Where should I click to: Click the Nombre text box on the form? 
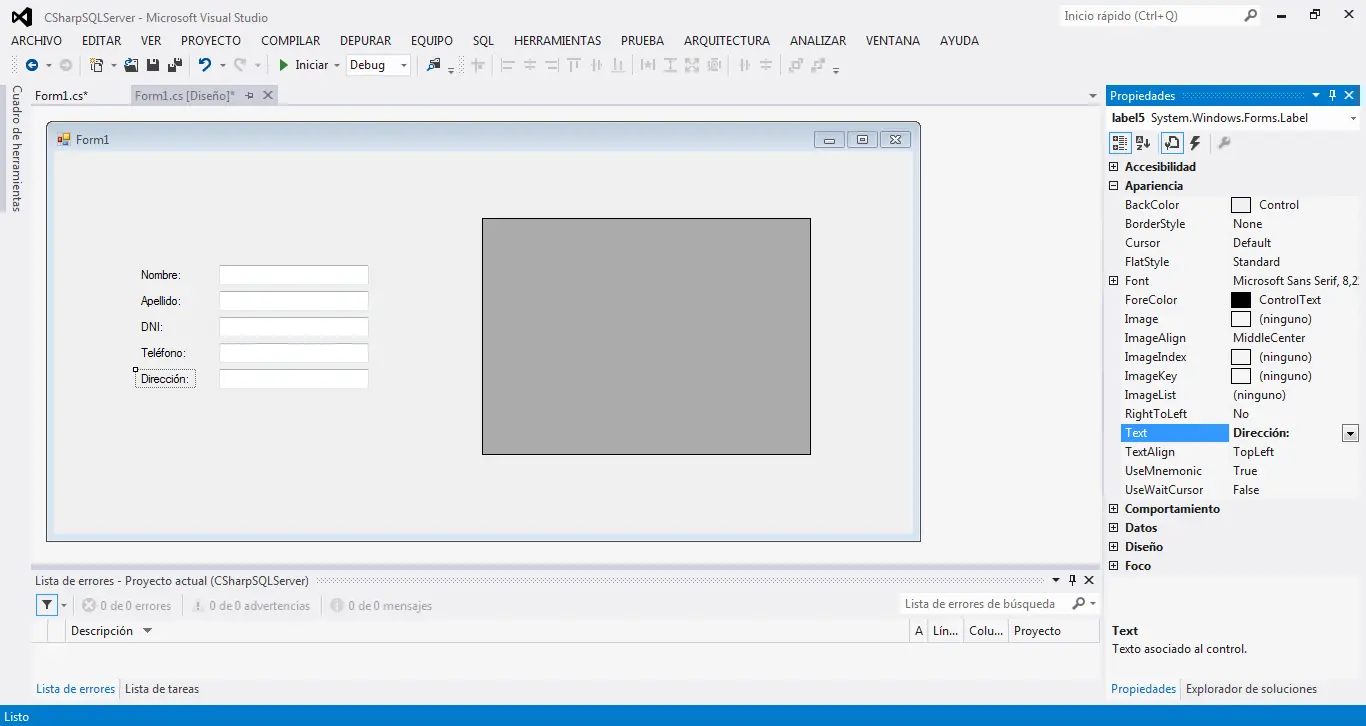click(294, 275)
